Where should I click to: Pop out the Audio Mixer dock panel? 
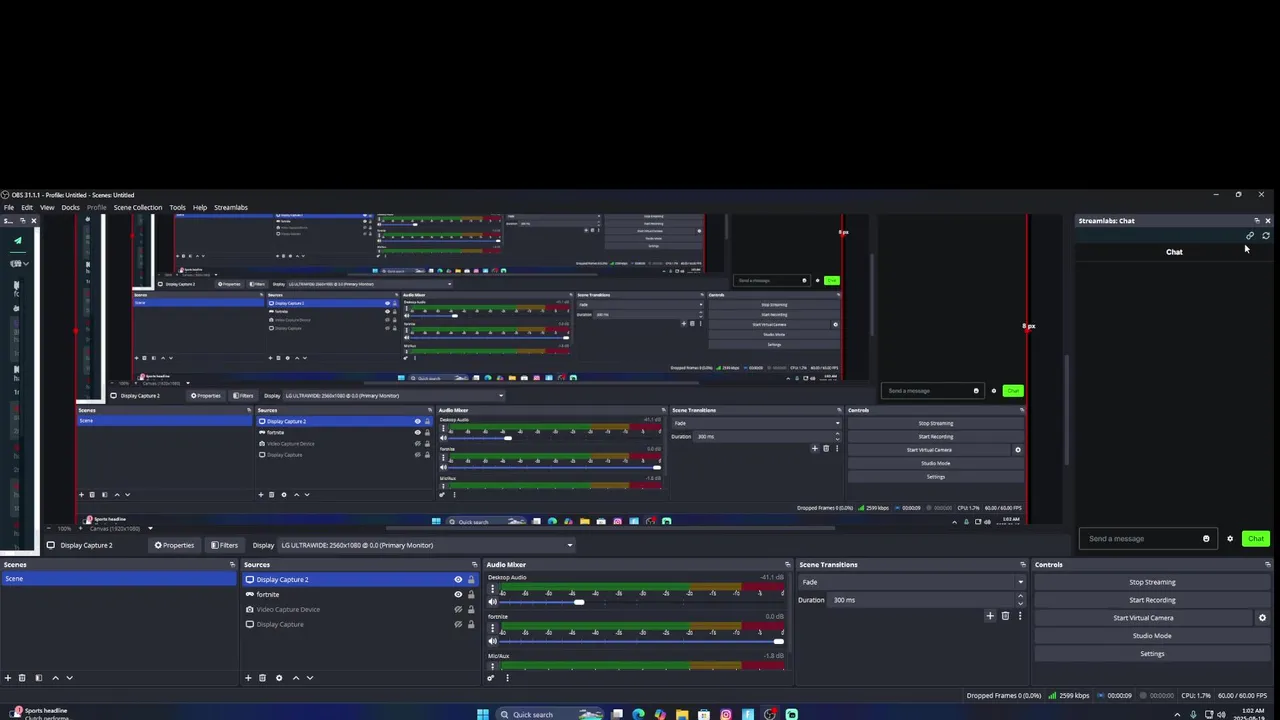787,565
